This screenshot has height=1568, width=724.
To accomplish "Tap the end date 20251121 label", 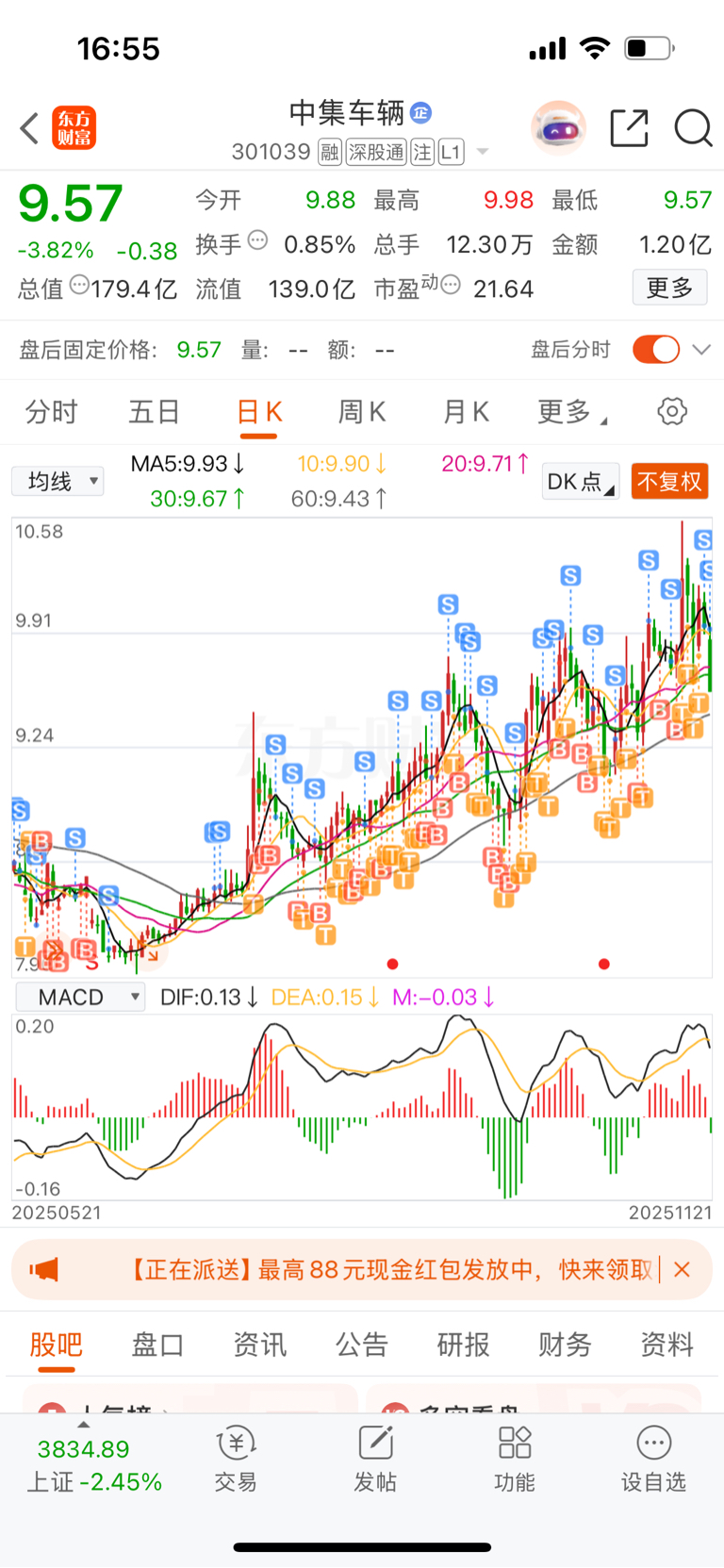I will tap(670, 1213).
